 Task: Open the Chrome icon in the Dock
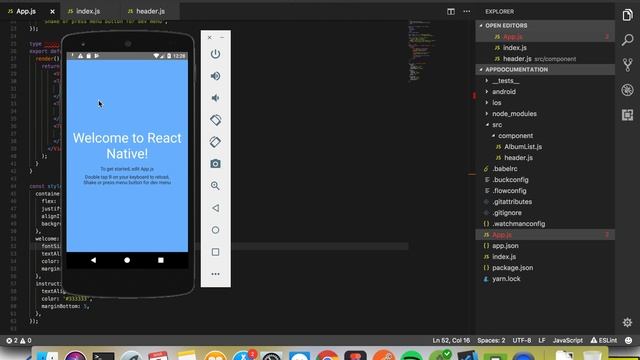coord(327,355)
